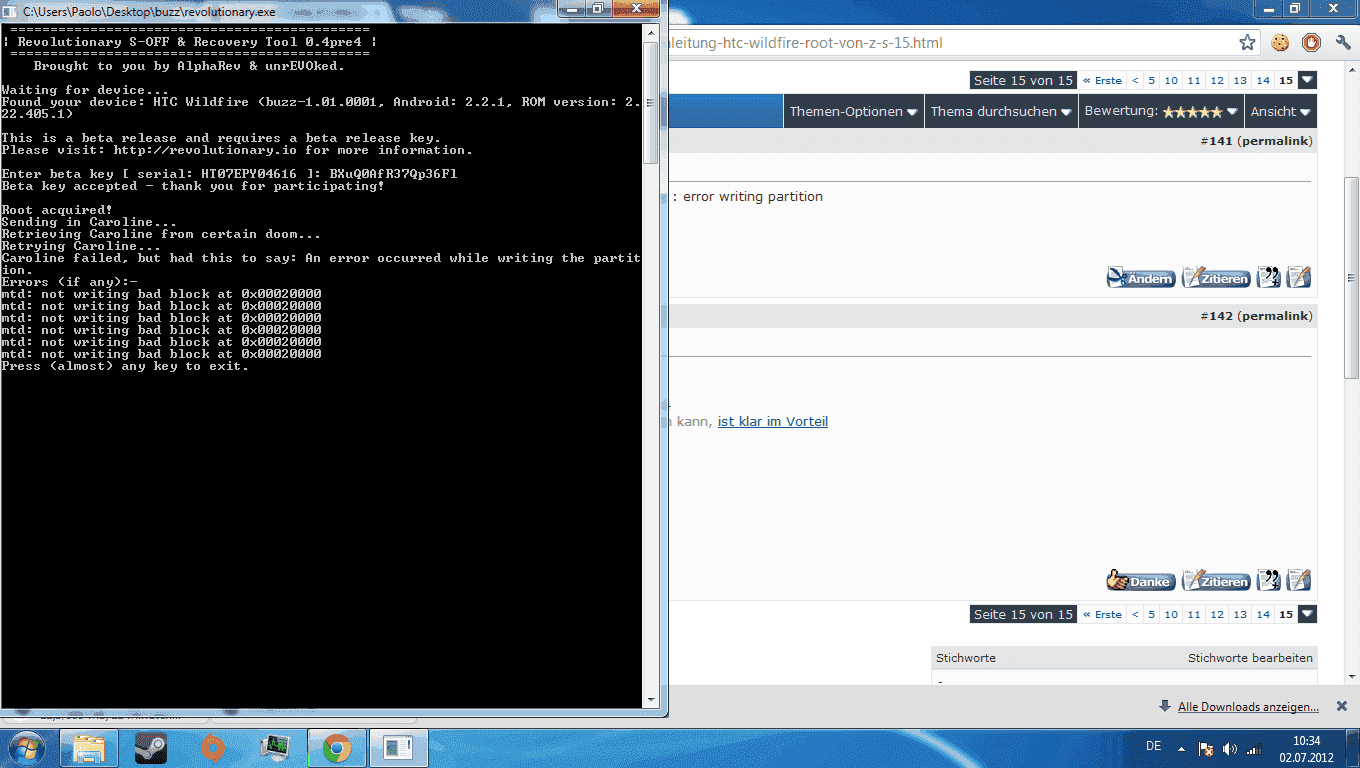The image size is (1360, 768).
Task: Open the Ansicht dropdown menu
Action: tap(1281, 112)
